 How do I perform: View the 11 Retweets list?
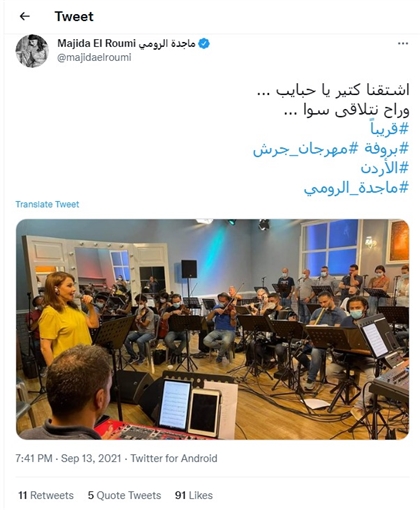tap(46, 495)
